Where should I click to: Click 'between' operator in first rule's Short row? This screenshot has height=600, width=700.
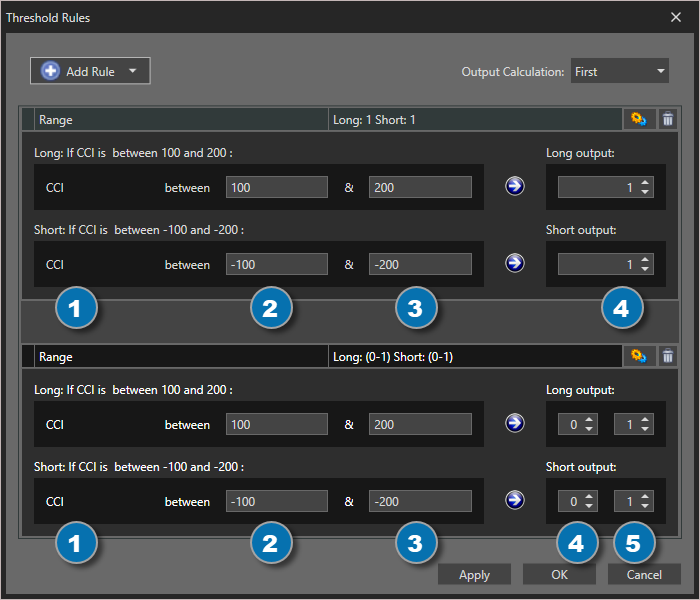click(x=187, y=265)
